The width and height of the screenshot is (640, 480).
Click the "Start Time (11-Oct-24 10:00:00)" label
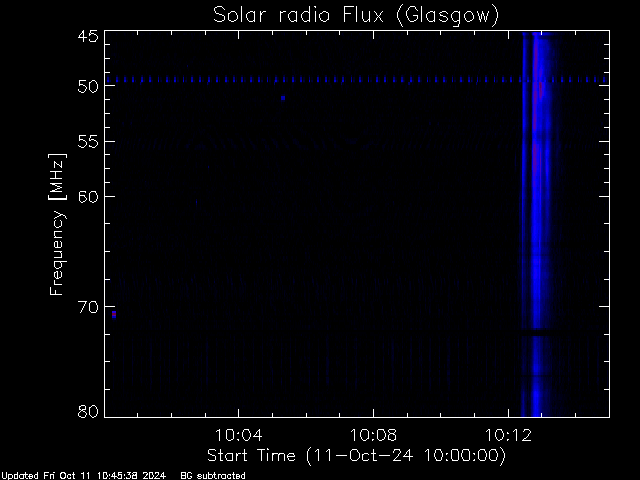(x=356, y=456)
